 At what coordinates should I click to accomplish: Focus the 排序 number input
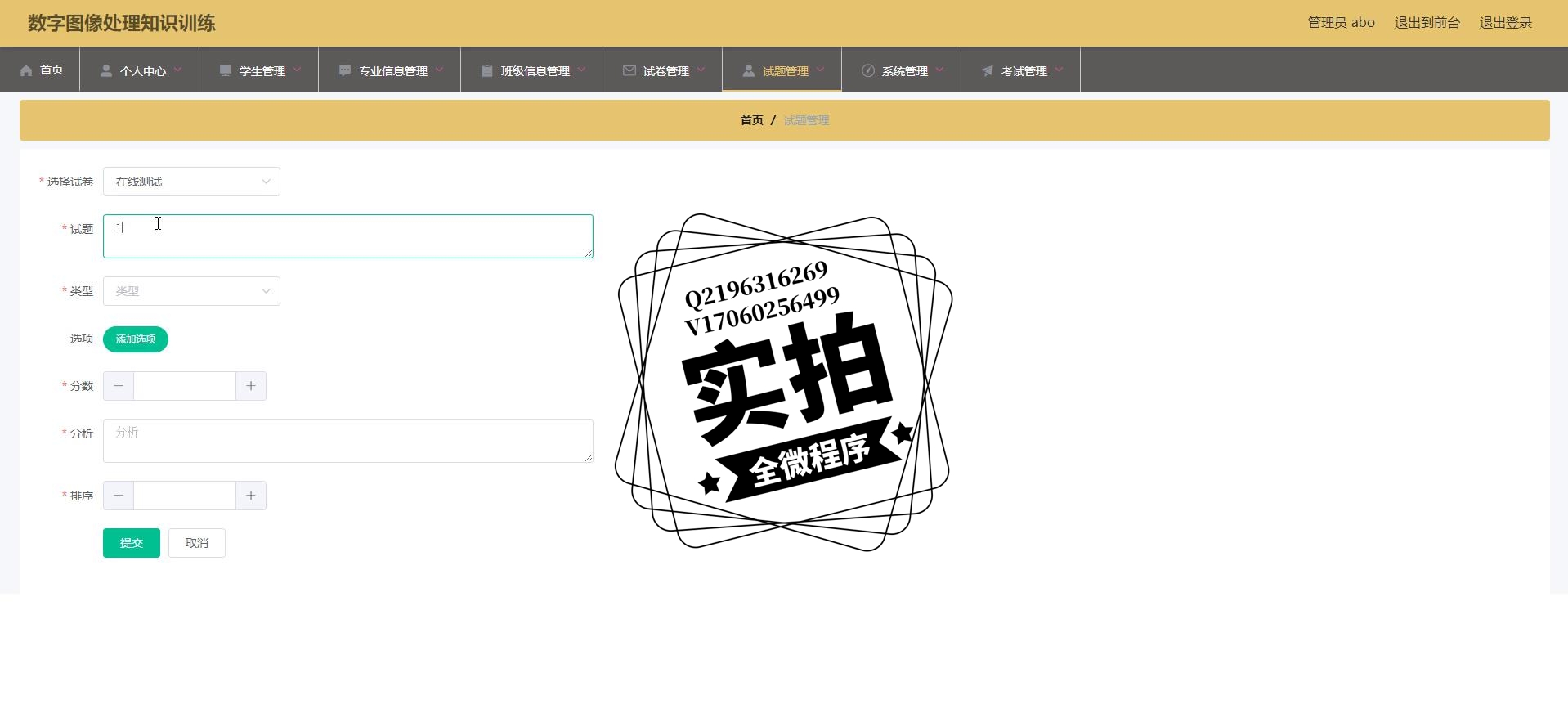[x=185, y=496]
